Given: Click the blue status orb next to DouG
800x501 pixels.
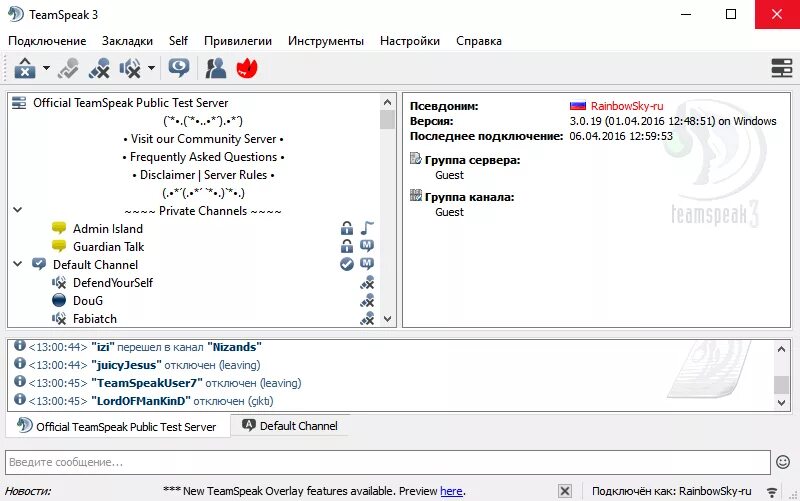Looking at the screenshot, I should tap(59, 300).
